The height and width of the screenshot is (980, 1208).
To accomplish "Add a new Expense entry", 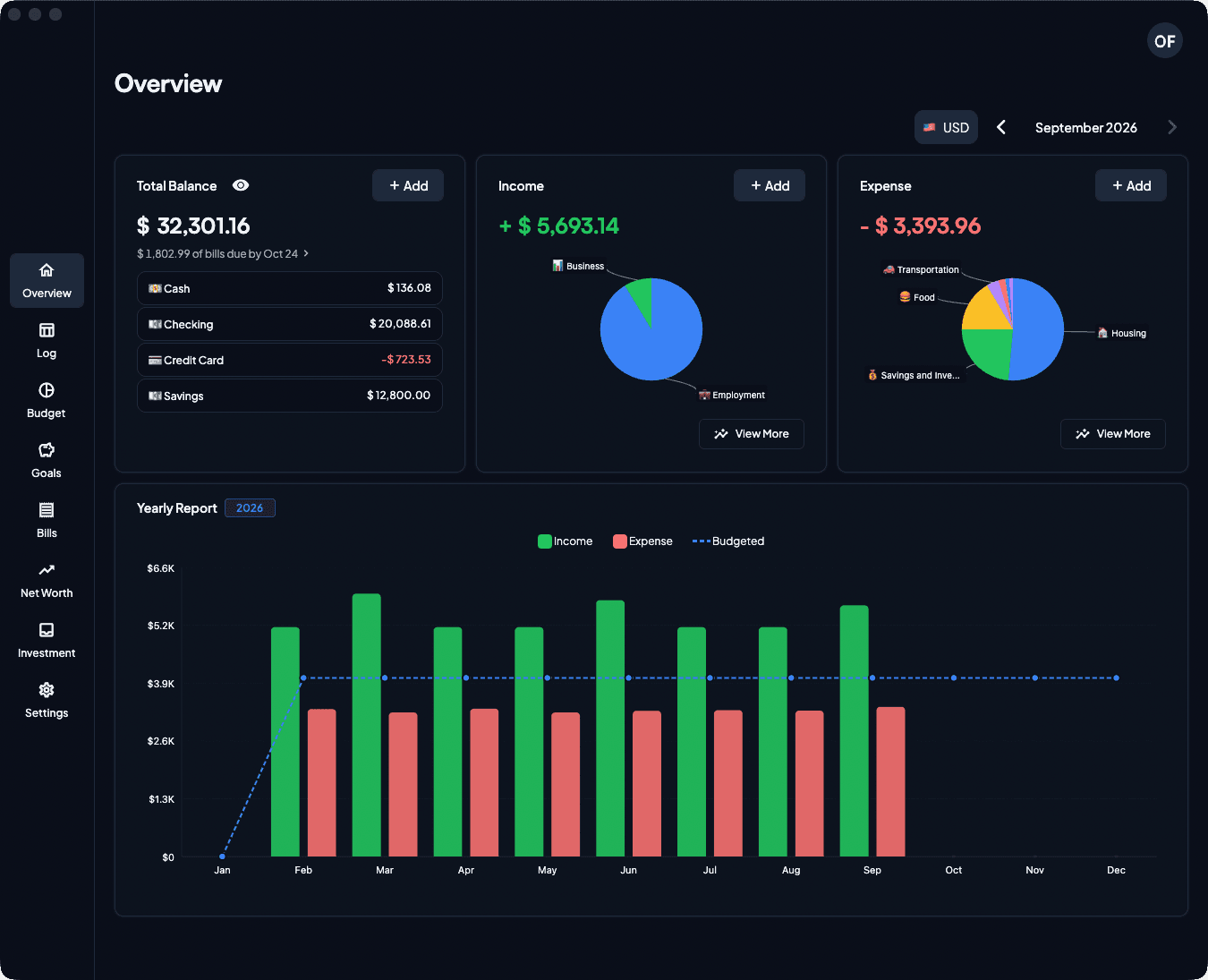I will click(1131, 185).
